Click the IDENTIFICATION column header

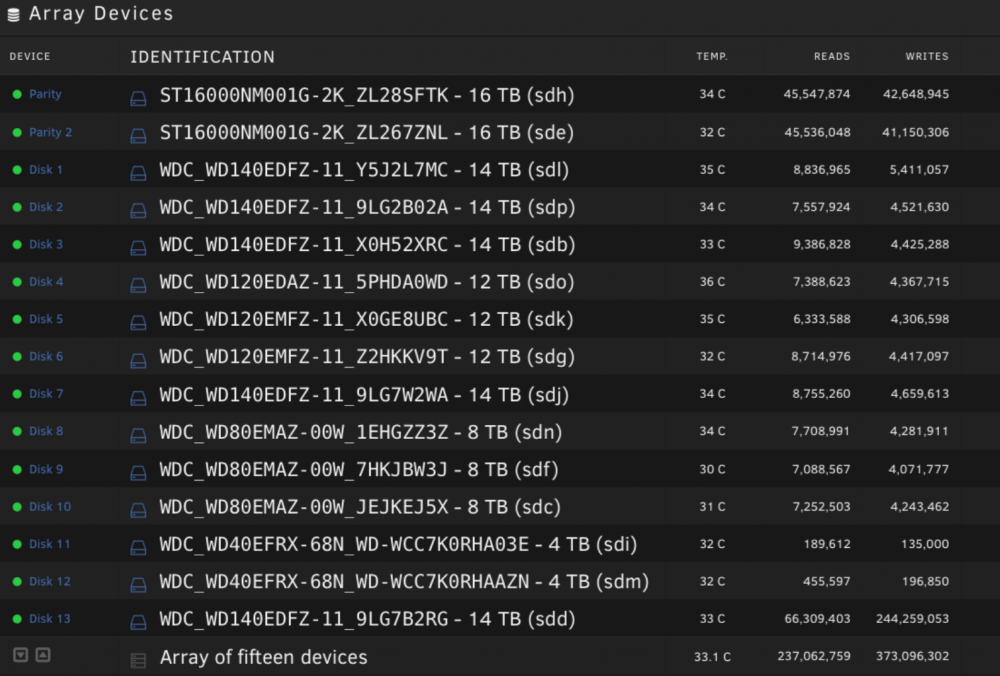[202, 57]
